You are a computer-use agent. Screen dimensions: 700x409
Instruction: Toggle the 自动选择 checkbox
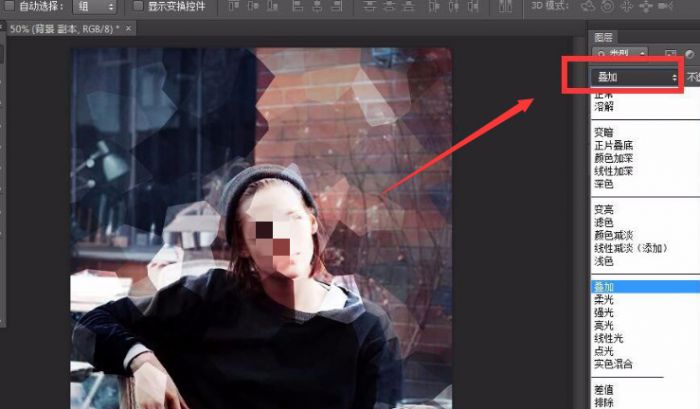coord(7,6)
